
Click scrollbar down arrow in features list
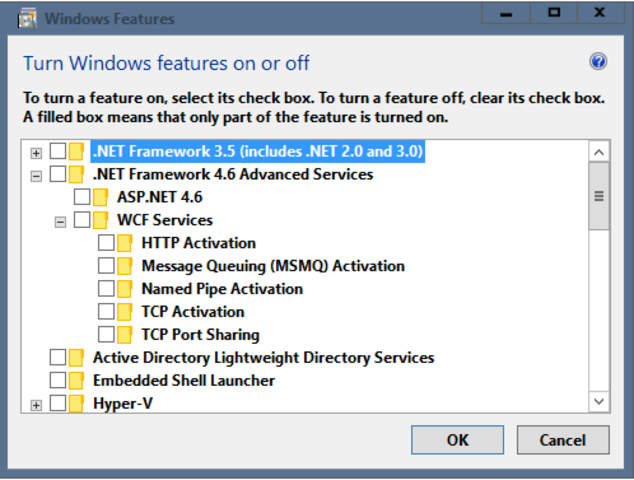(599, 402)
